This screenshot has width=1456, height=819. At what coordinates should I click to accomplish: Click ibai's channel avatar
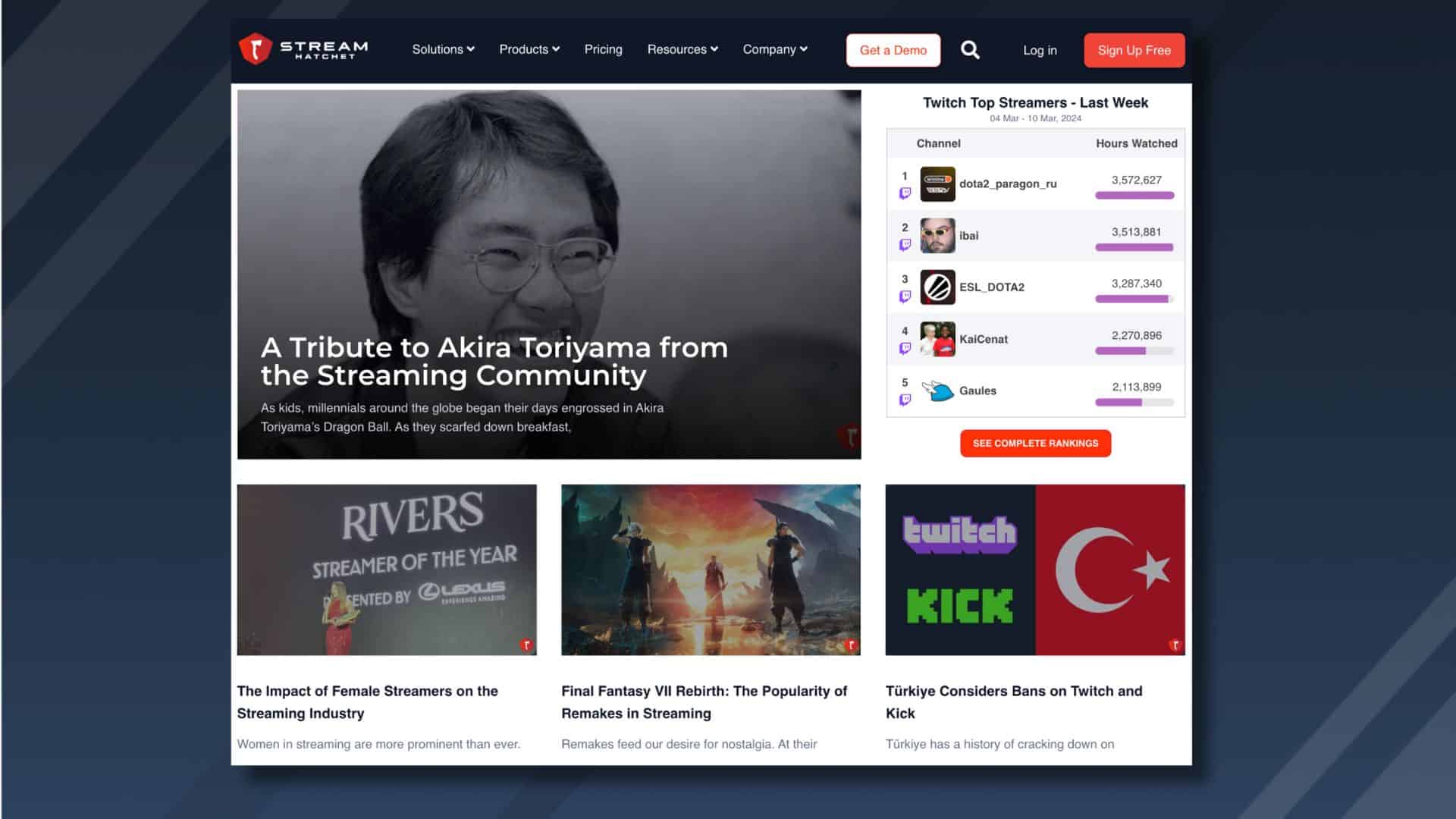(938, 236)
